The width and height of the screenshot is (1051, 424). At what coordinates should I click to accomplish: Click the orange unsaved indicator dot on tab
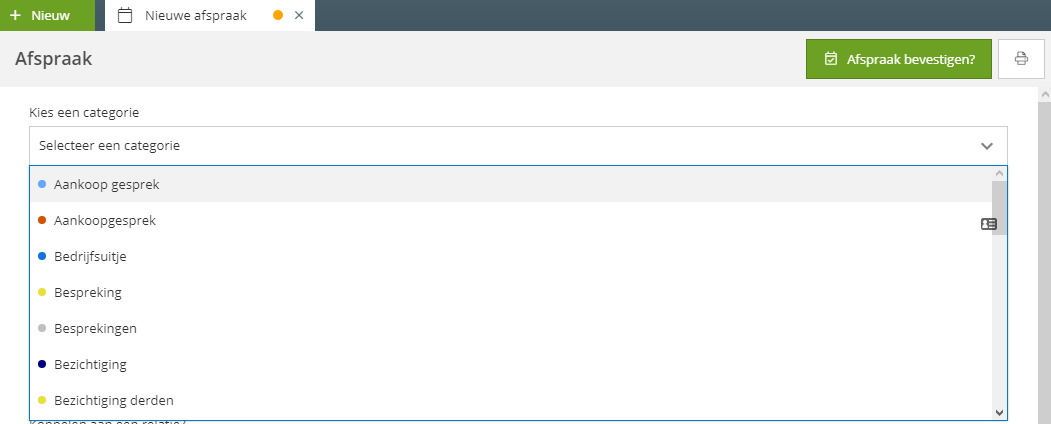click(278, 15)
